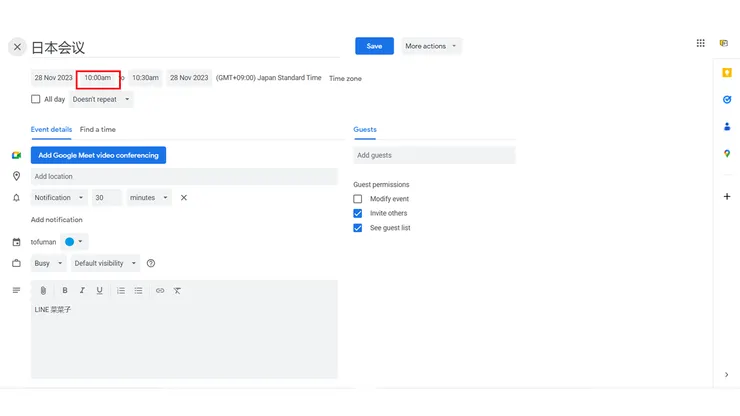740x416 pixels.
Task: Open the Doesn't repeat dropdown
Action: (x=101, y=99)
